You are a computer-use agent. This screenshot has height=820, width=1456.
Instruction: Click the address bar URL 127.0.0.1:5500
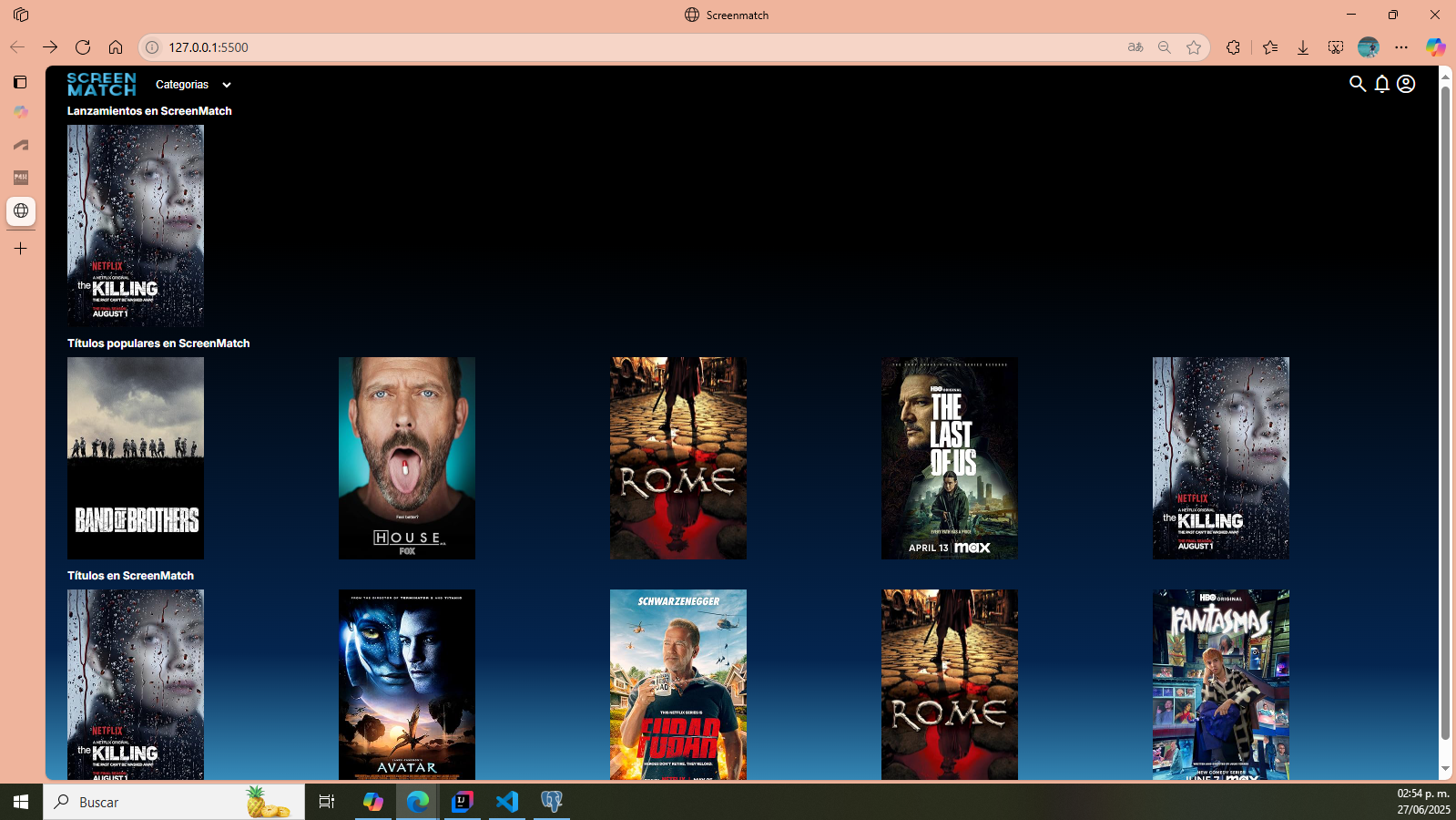209,47
